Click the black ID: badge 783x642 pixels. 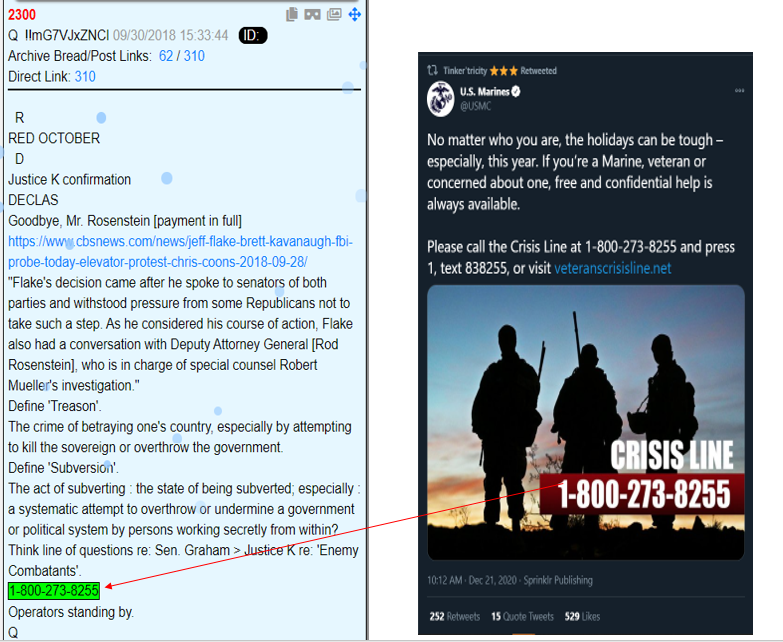tap(253, 35)
